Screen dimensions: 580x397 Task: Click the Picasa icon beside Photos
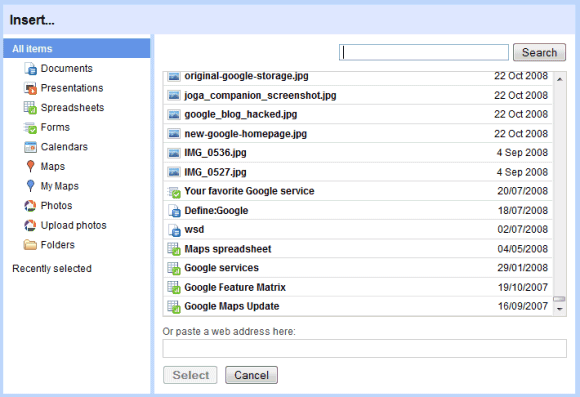coord(30,206)
